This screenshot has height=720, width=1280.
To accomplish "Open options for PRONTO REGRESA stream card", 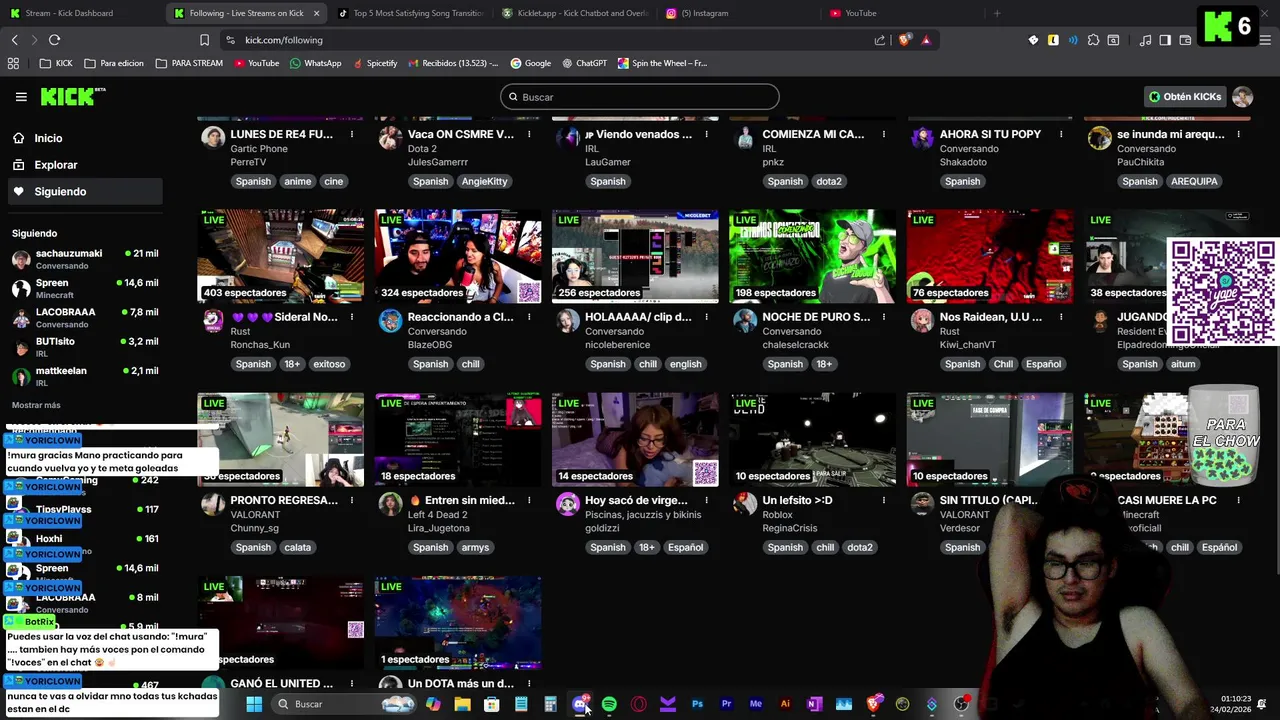I will [x=352, y=500].
